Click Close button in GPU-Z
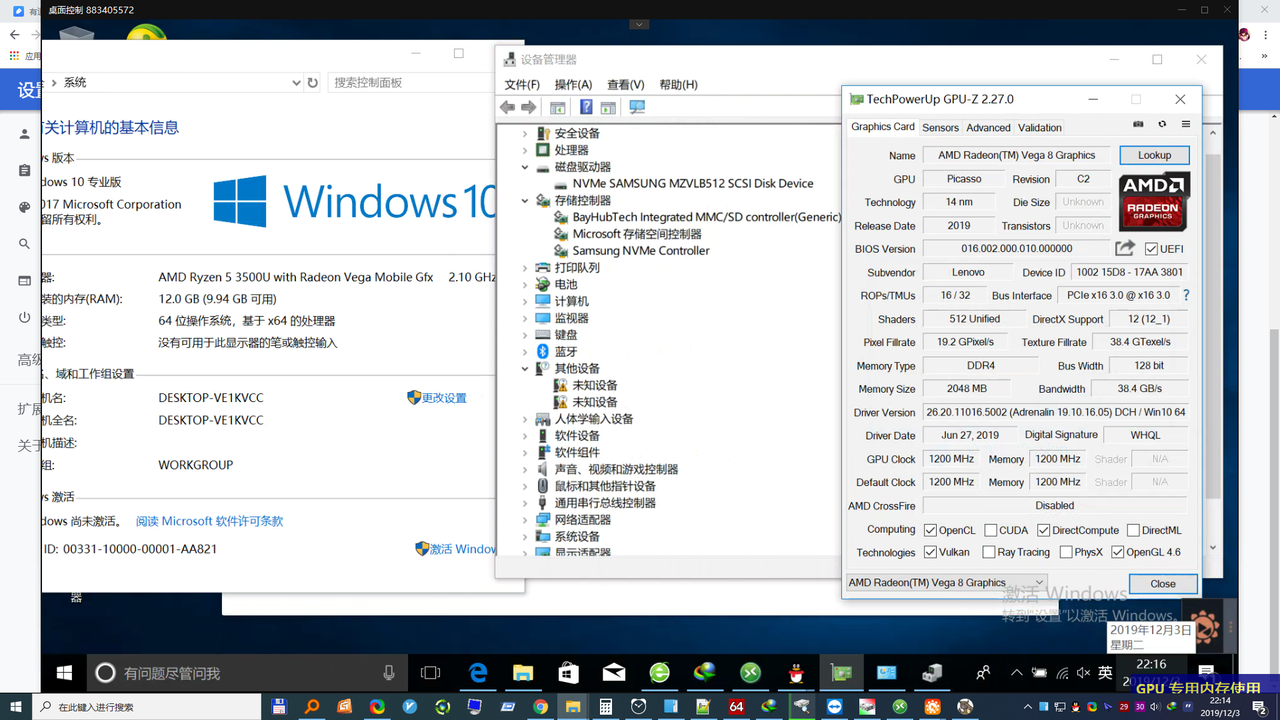Viewport: 1280px width, 720px height. (x=1163, y=583)
